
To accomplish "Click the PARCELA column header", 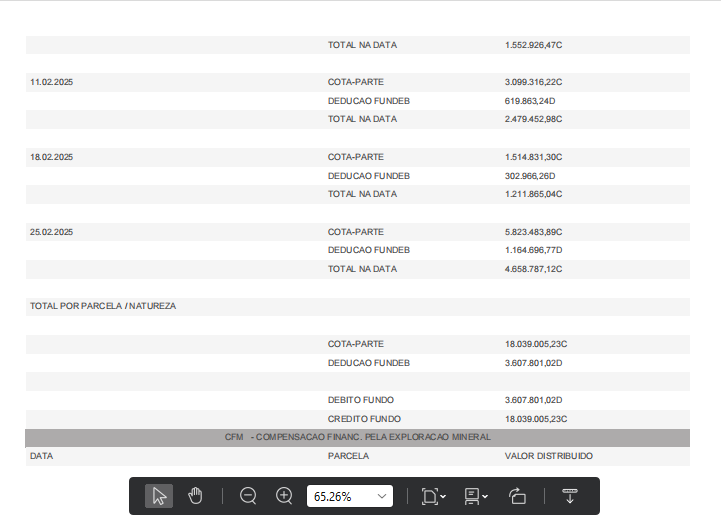I will coord(348,456).
